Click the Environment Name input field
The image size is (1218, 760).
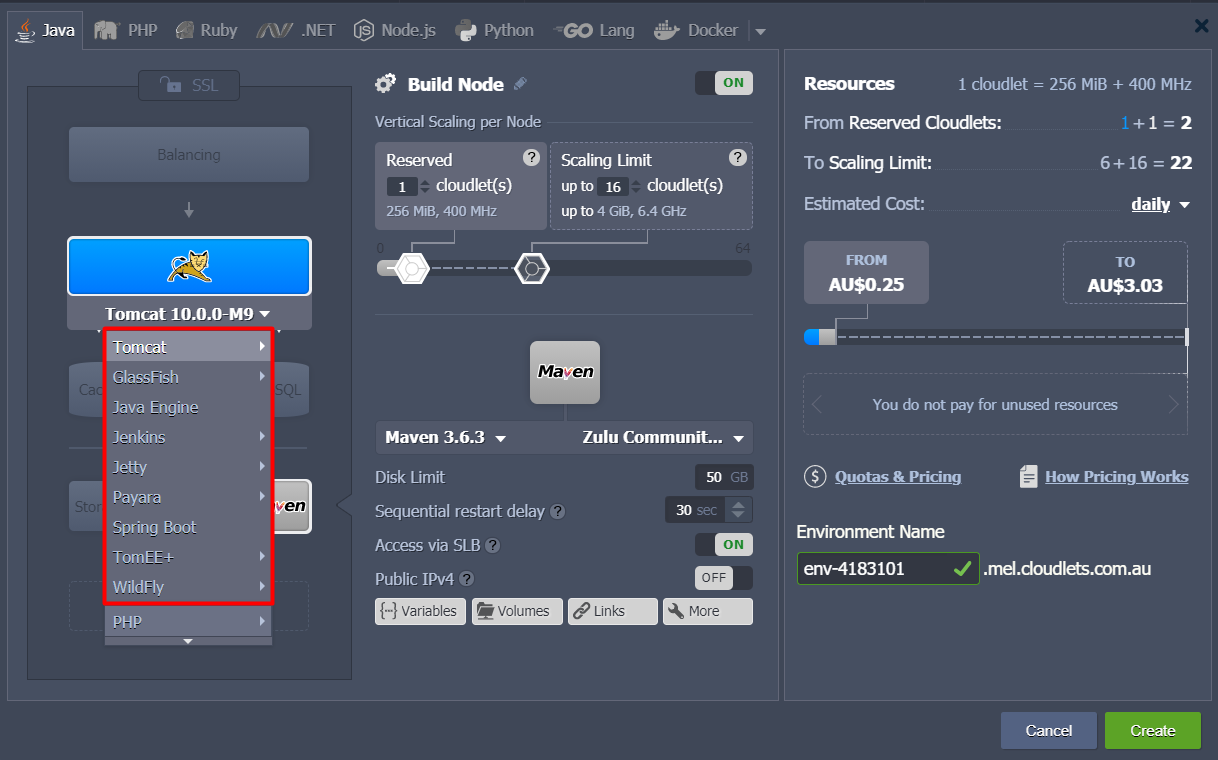[888, 568]
